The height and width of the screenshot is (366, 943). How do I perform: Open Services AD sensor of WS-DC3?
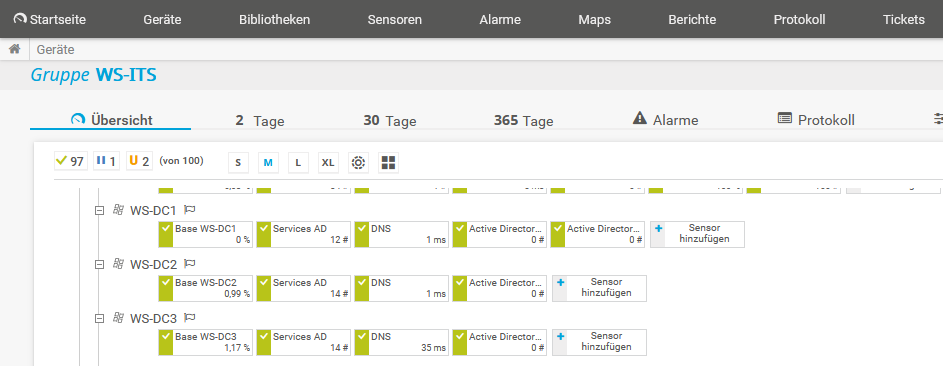point(304,343)
